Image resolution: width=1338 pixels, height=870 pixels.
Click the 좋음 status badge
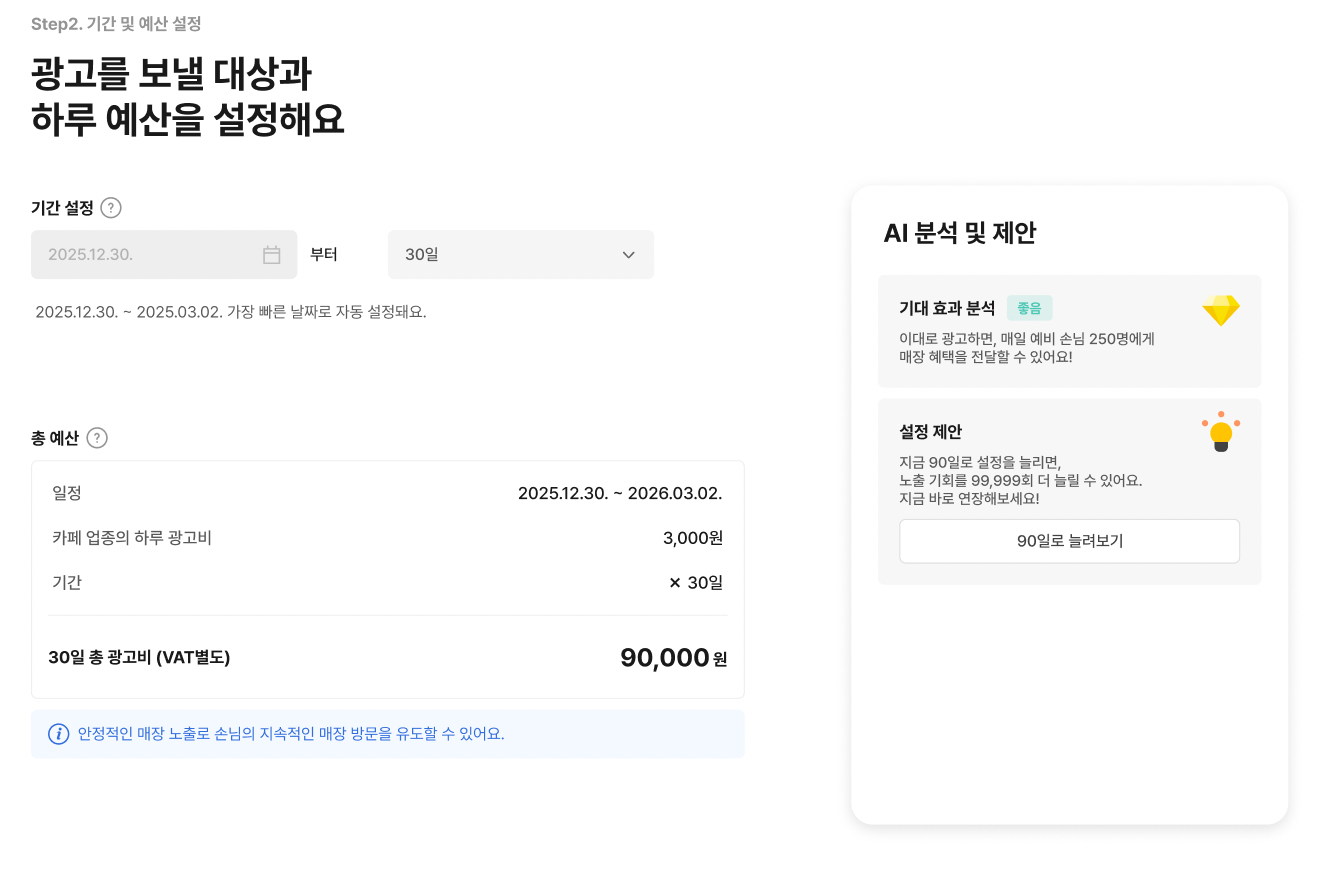[1029, 309]
